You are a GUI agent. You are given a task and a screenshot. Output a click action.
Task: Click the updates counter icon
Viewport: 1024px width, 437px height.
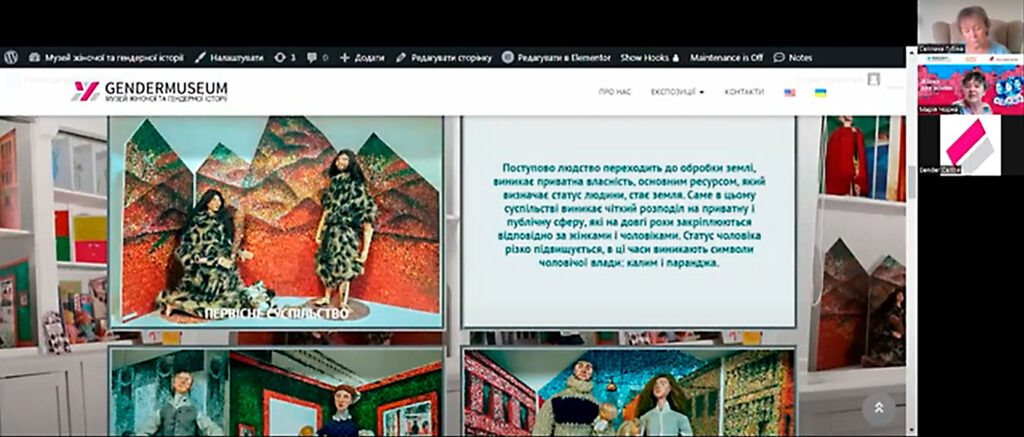[x=284, y=58]
